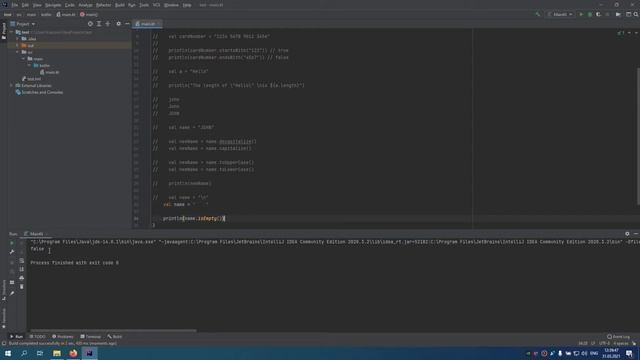This screenshot has width=640, height=360.
Task: Toggle the Project tool window side tab
Action: (4, 31)
